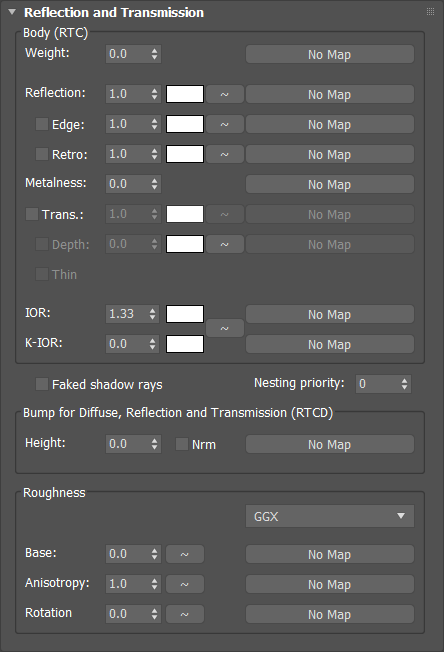Enable the Edge checkbox
Screen dimensions: 444x652
tap(42, 124)
